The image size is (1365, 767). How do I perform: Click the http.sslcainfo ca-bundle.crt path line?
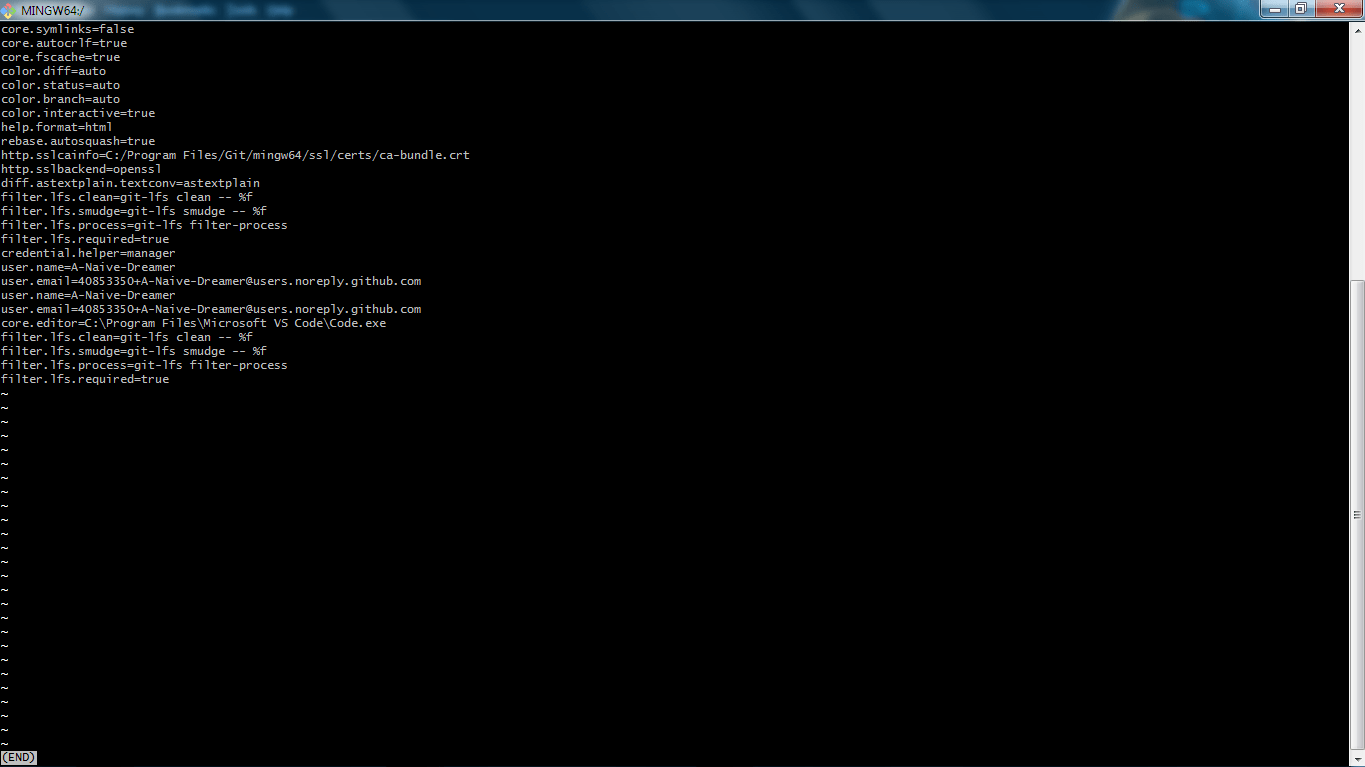point(235,155)
